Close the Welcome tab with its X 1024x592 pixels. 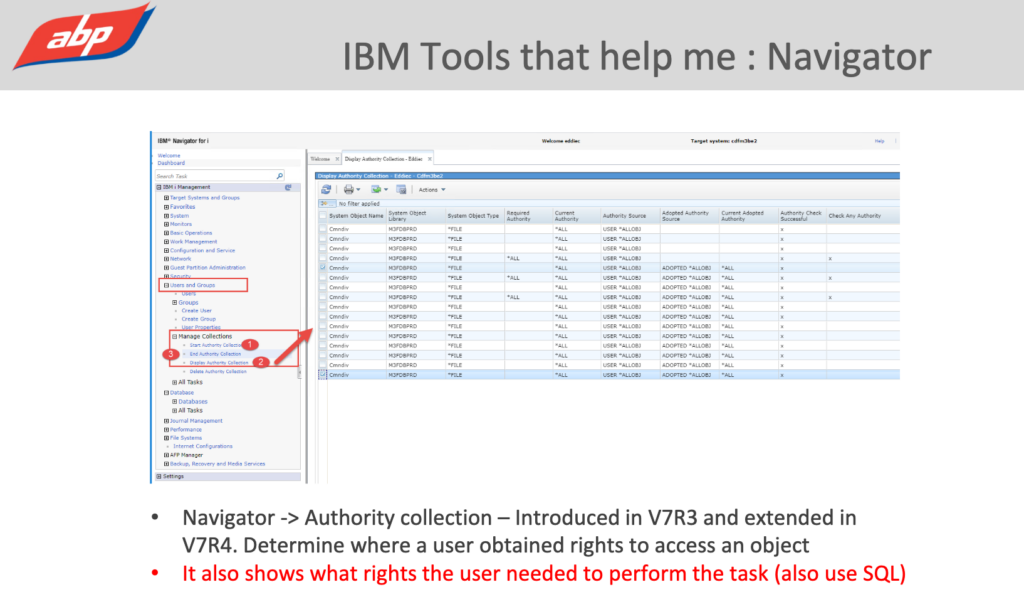tap(337, 159)
